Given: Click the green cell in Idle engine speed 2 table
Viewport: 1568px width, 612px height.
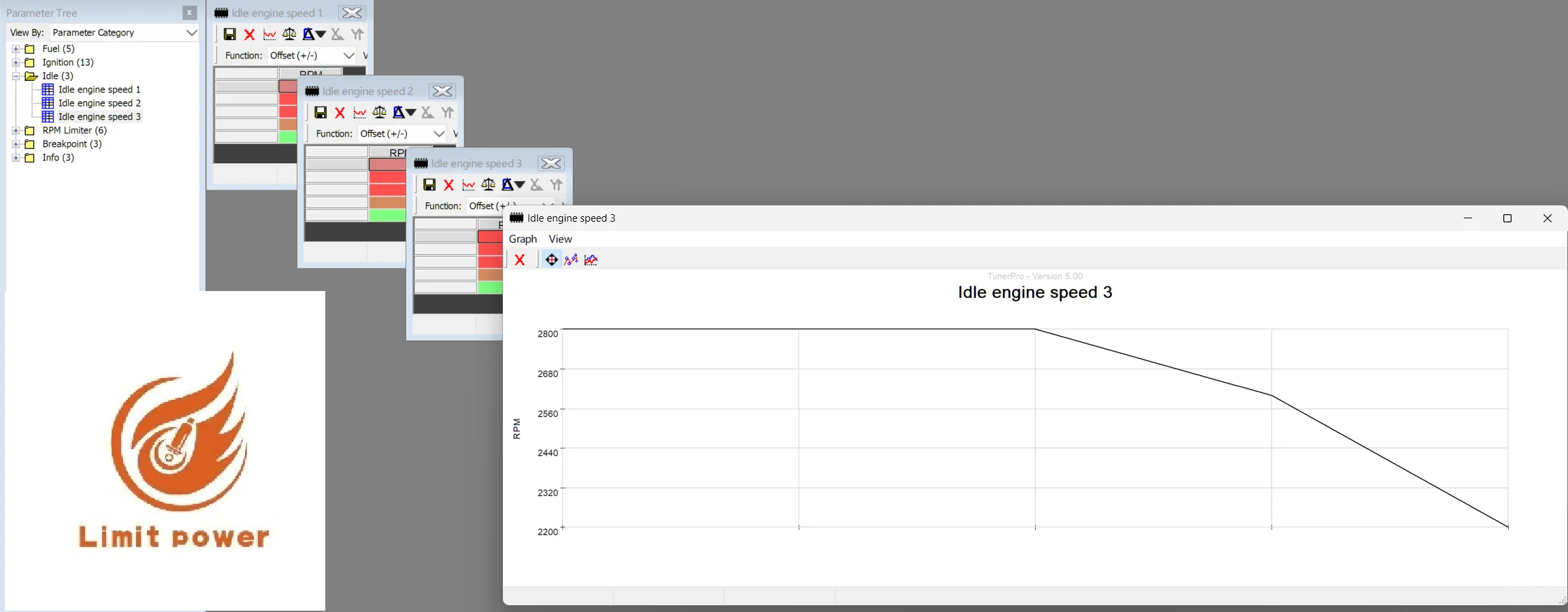Looking at the screenshot, I should click(x=387, y=216).
